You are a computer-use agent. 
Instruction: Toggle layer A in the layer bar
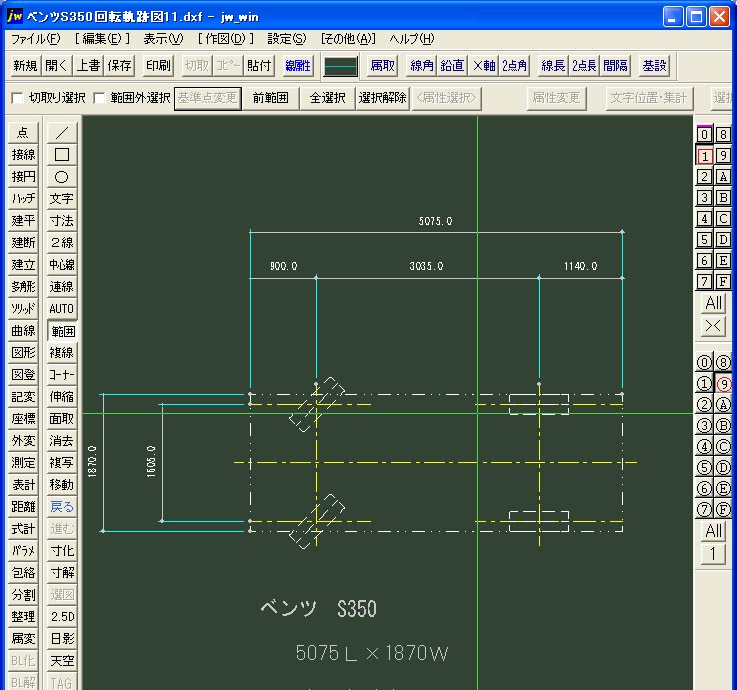(x=723, y=177)
